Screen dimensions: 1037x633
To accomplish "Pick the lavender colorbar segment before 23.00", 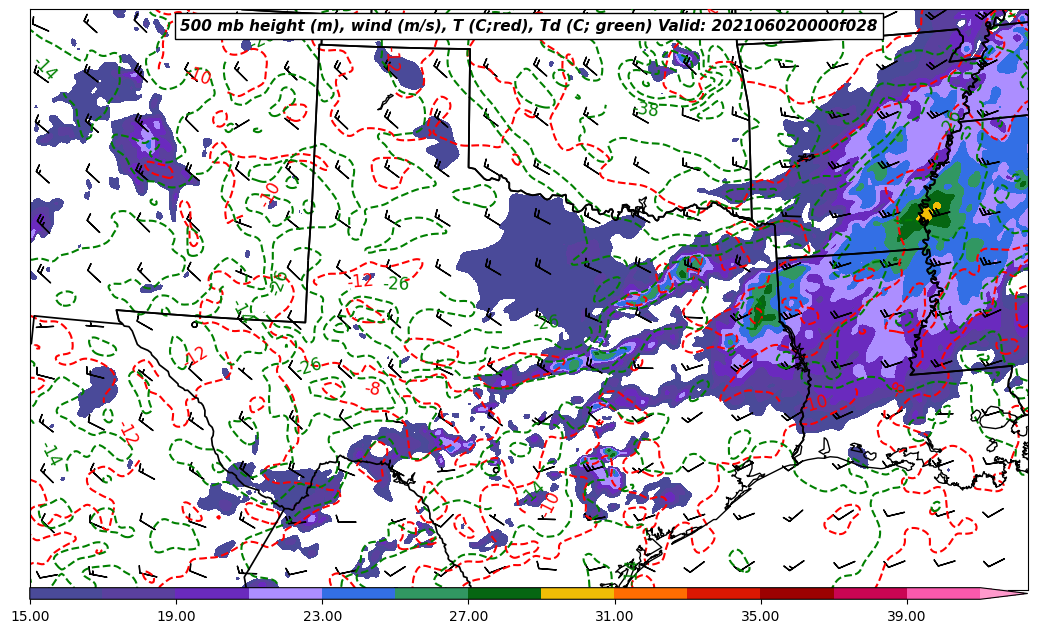I will click(x=286, y=593).
